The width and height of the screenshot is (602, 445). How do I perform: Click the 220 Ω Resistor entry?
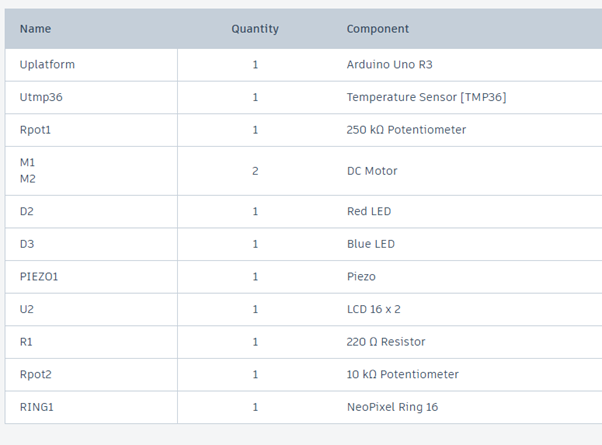[x=386, y=342]
